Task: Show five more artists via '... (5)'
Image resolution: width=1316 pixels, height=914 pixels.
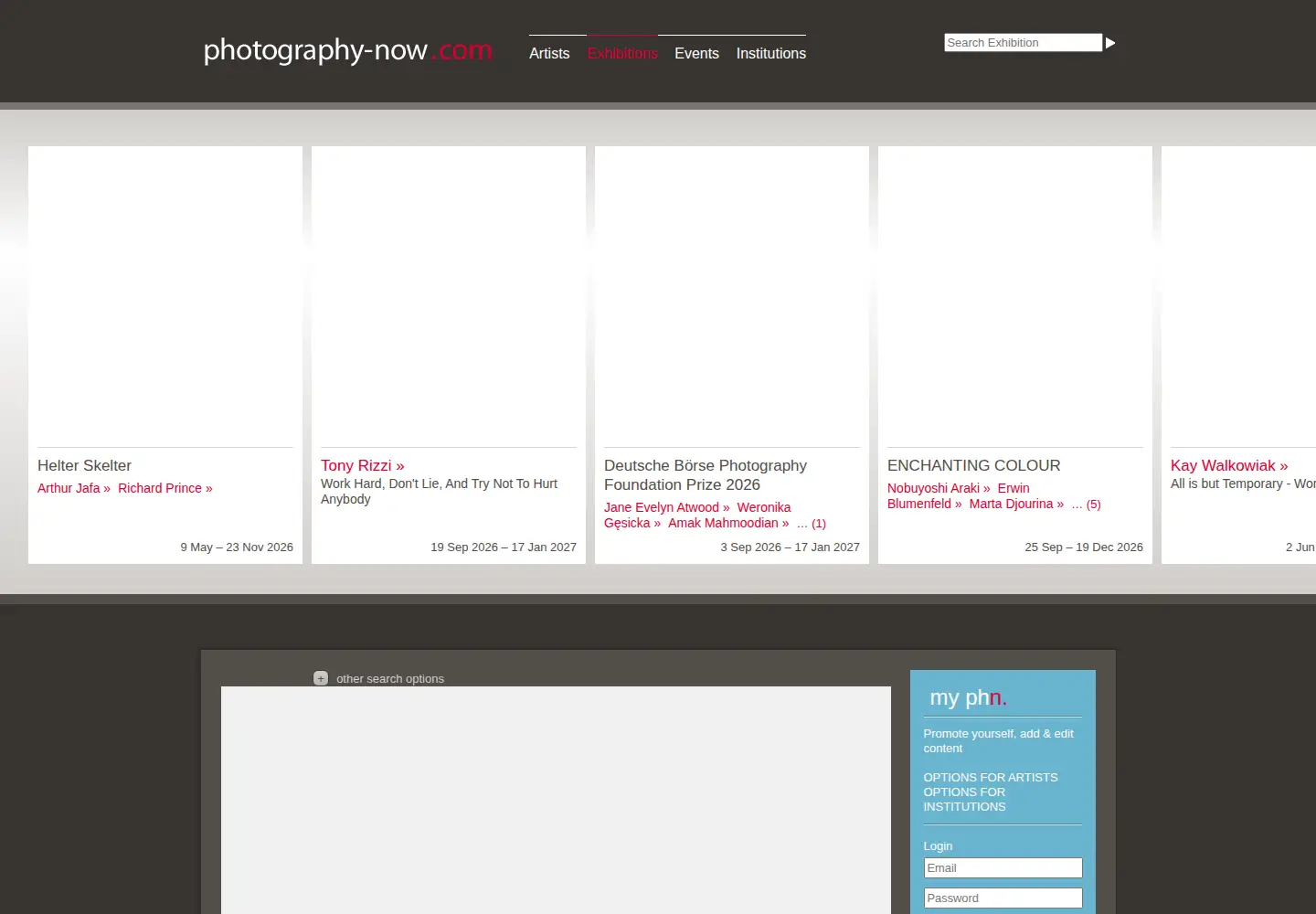Action: [x=1087, y=505]
